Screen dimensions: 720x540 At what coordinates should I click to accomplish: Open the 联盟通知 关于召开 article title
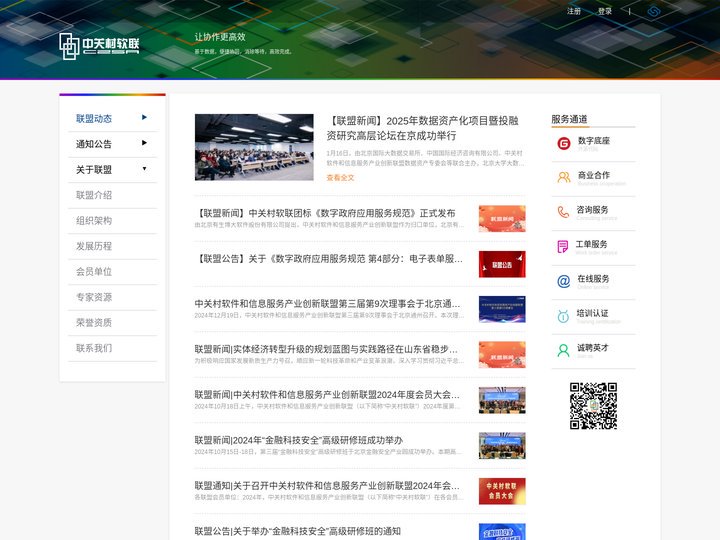pos(327,486)
